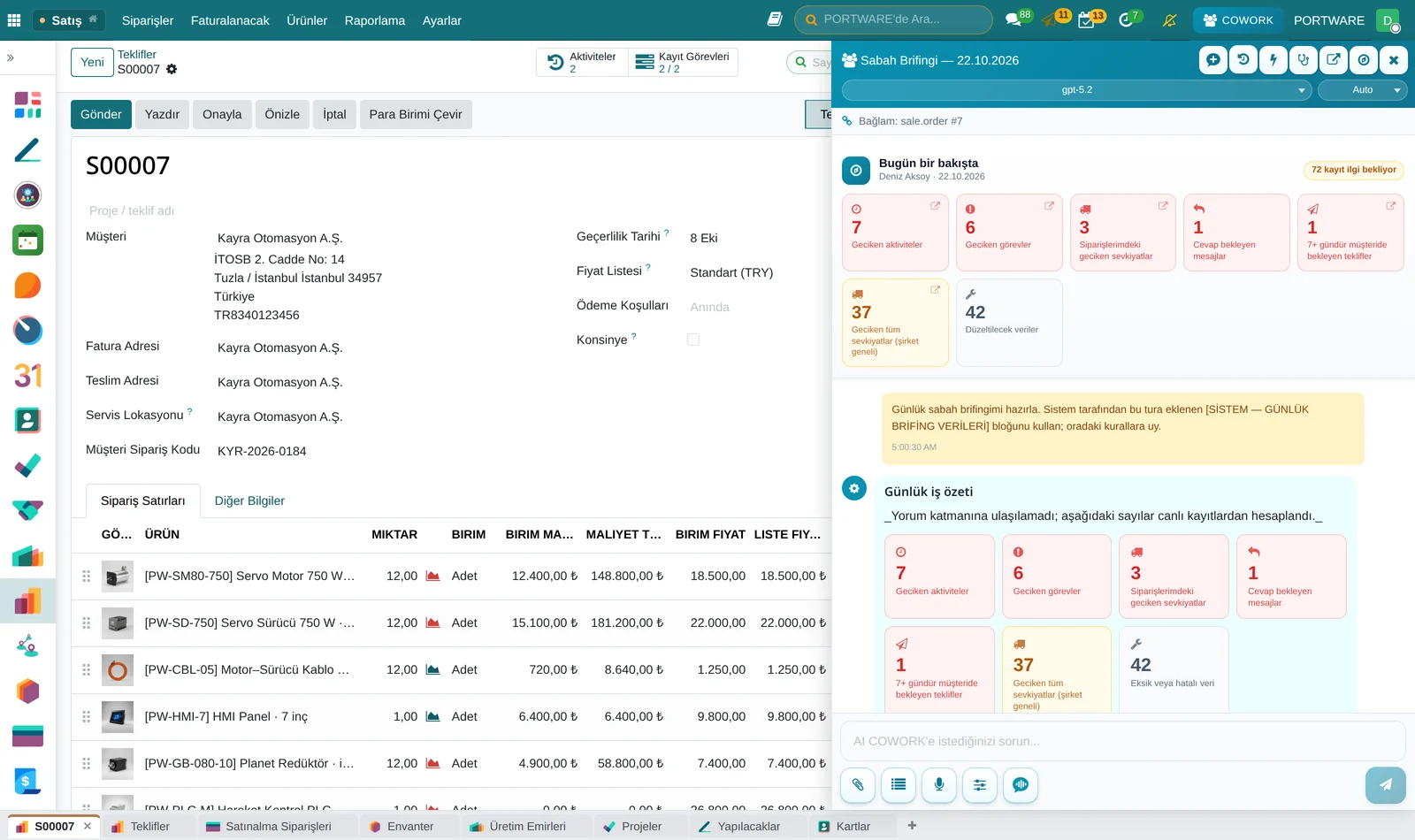
Task: Click the Servo Motor 750 W product thumbnail
Action: pyautogui.click(x=118, y=577)
